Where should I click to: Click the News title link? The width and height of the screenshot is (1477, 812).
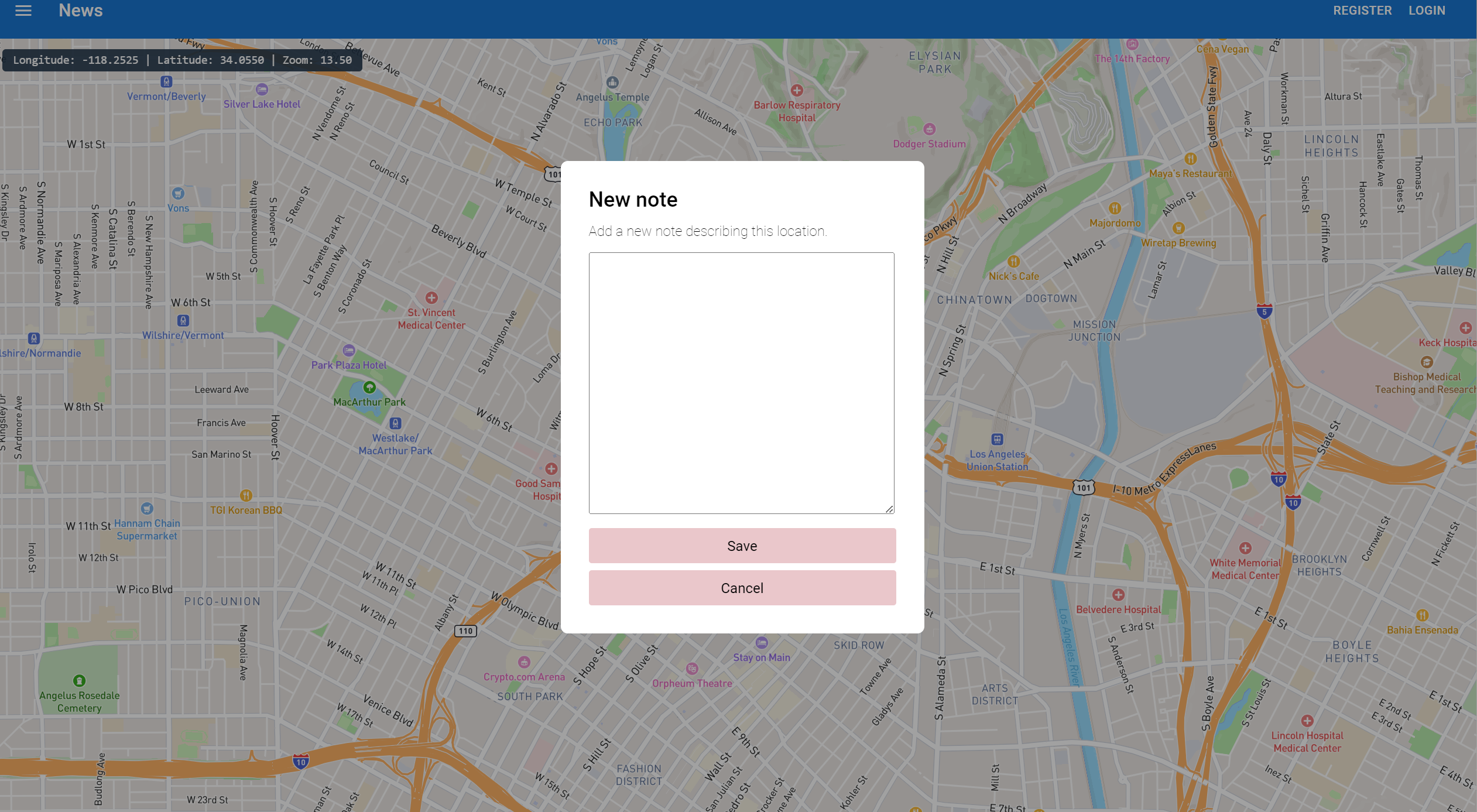coord(81,11)
